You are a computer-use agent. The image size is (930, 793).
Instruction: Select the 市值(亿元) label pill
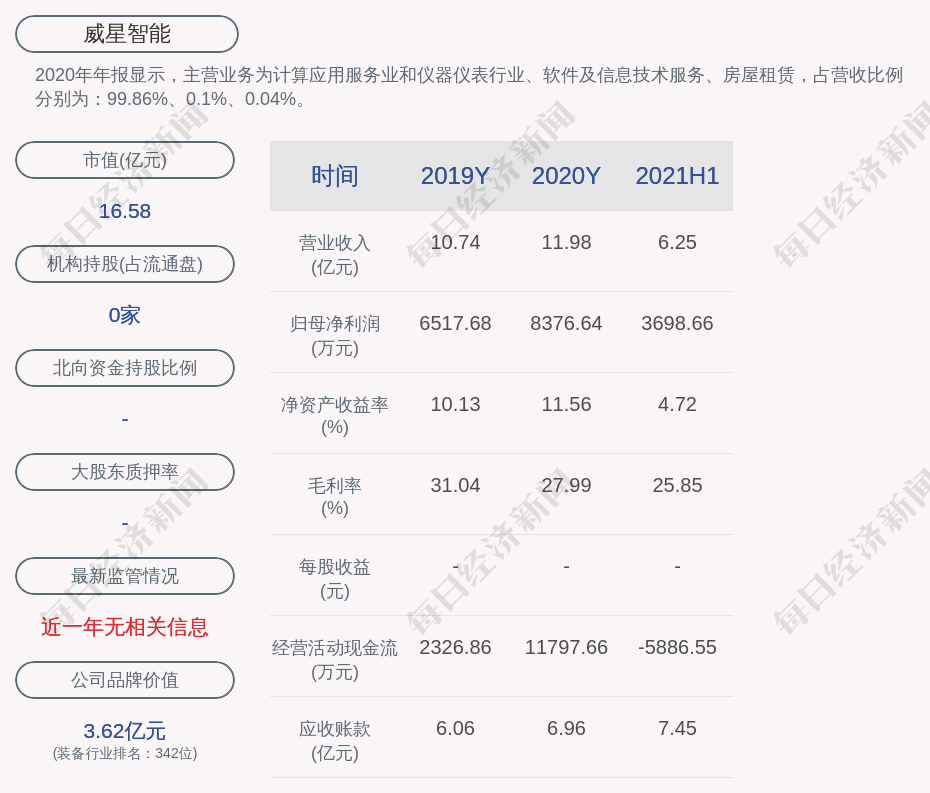(x=125, y=160)
